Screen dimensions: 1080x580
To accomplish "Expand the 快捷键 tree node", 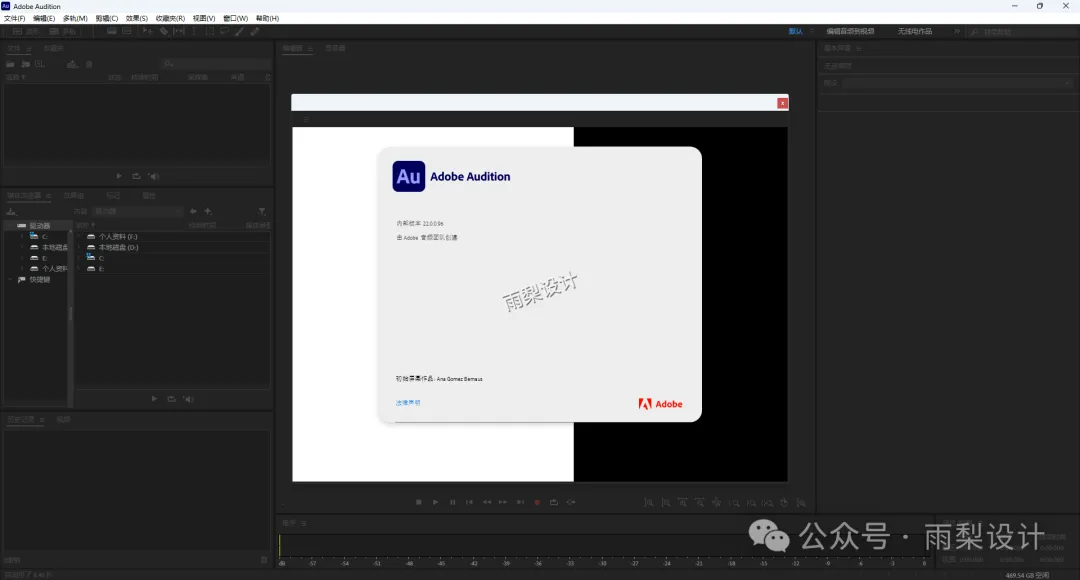I will coord(10,280).
